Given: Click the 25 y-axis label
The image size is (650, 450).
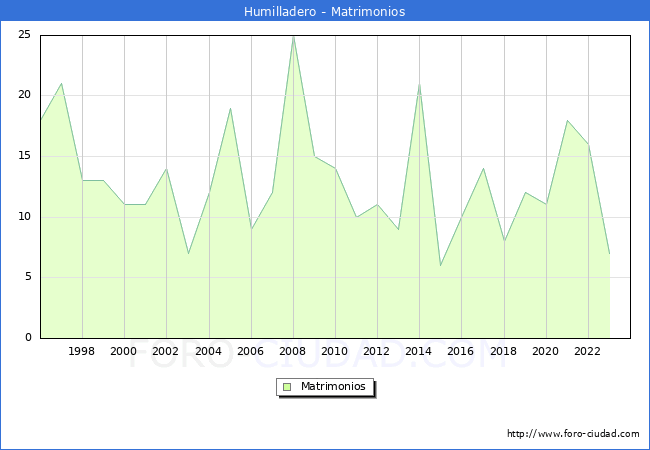Looking at the screenshot, I should click(24, 35).
